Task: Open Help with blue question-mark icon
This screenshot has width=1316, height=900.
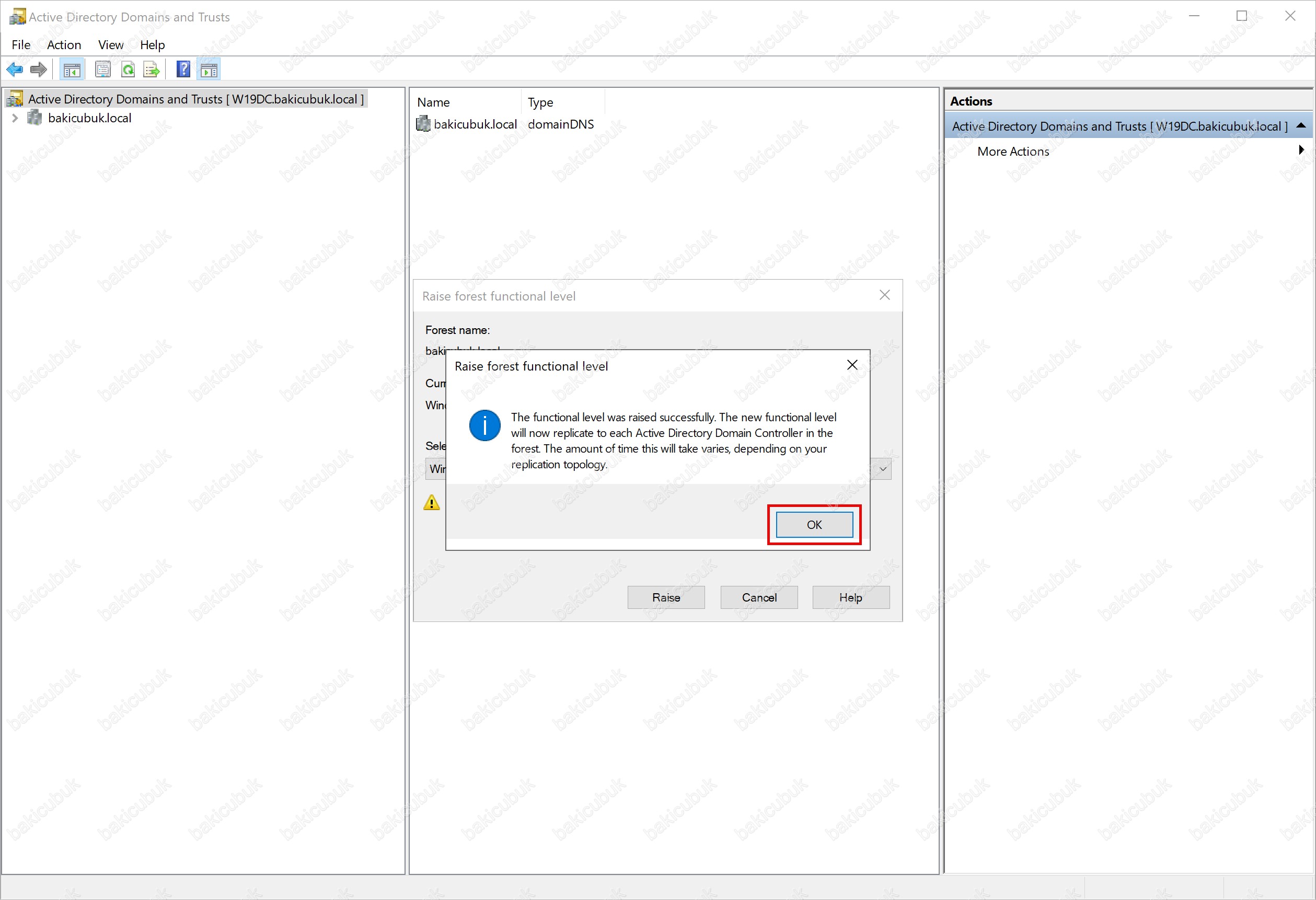Action: click(x=183, y=70)
